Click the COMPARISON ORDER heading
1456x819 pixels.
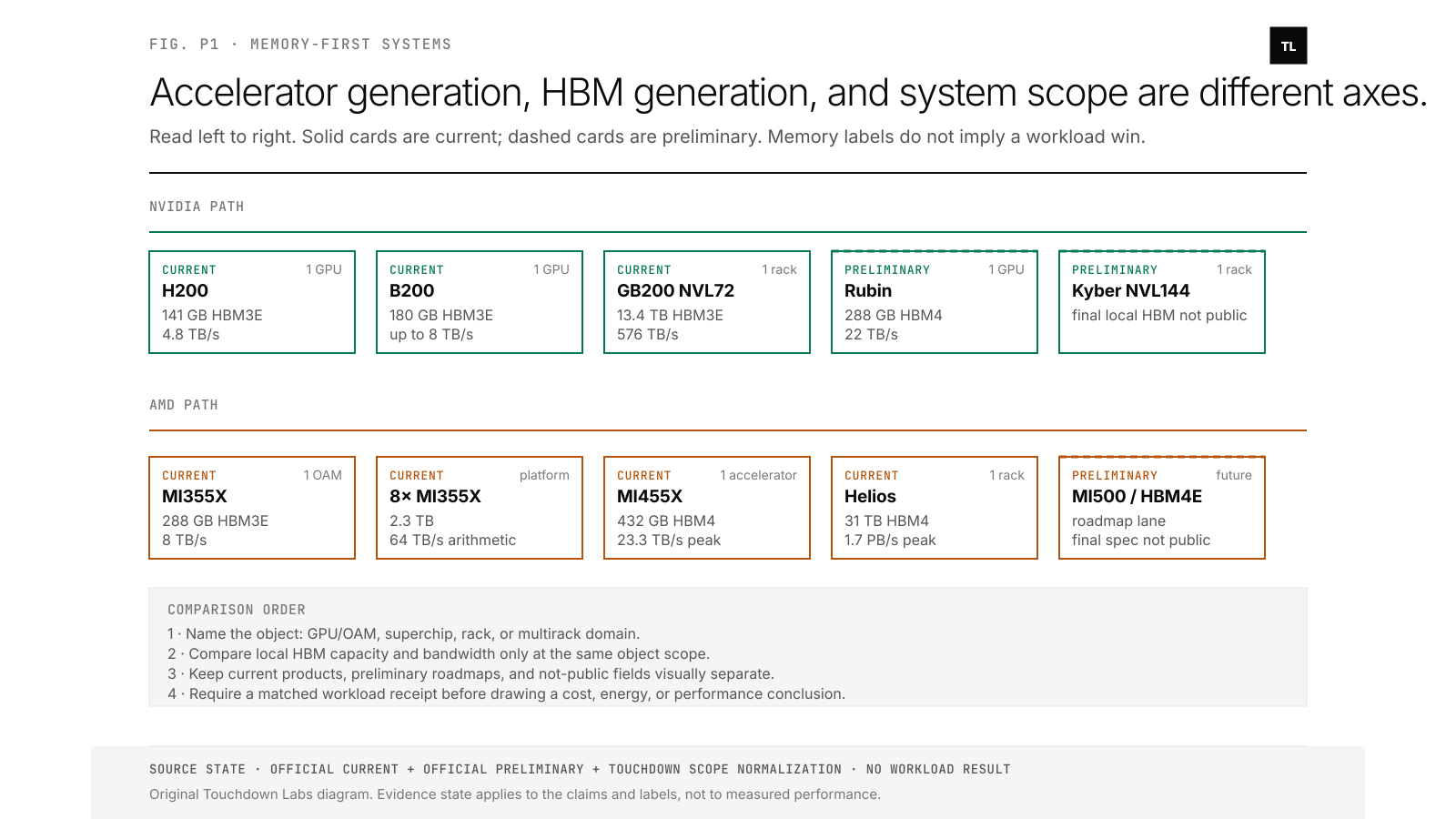237,610
